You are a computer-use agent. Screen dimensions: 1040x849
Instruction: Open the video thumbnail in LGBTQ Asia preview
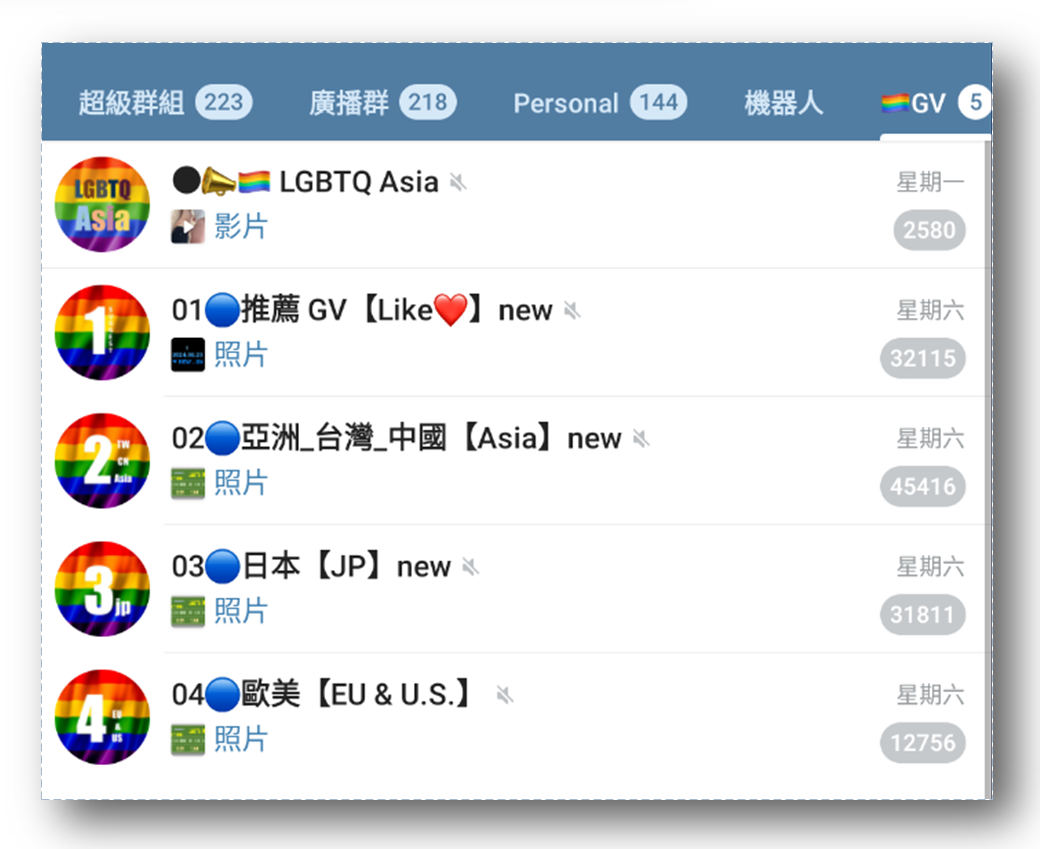[x=188, y=226]
